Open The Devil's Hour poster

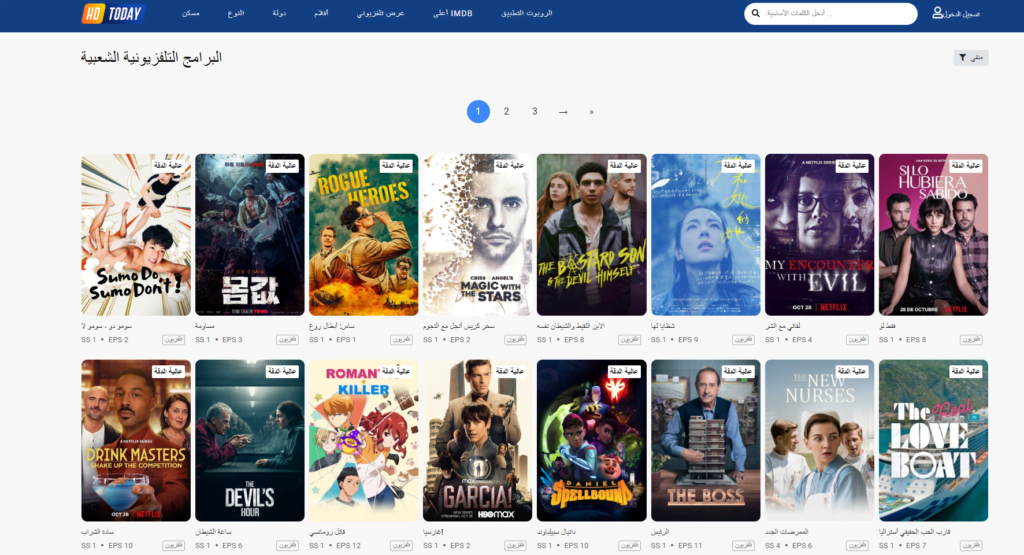point(249,440)
